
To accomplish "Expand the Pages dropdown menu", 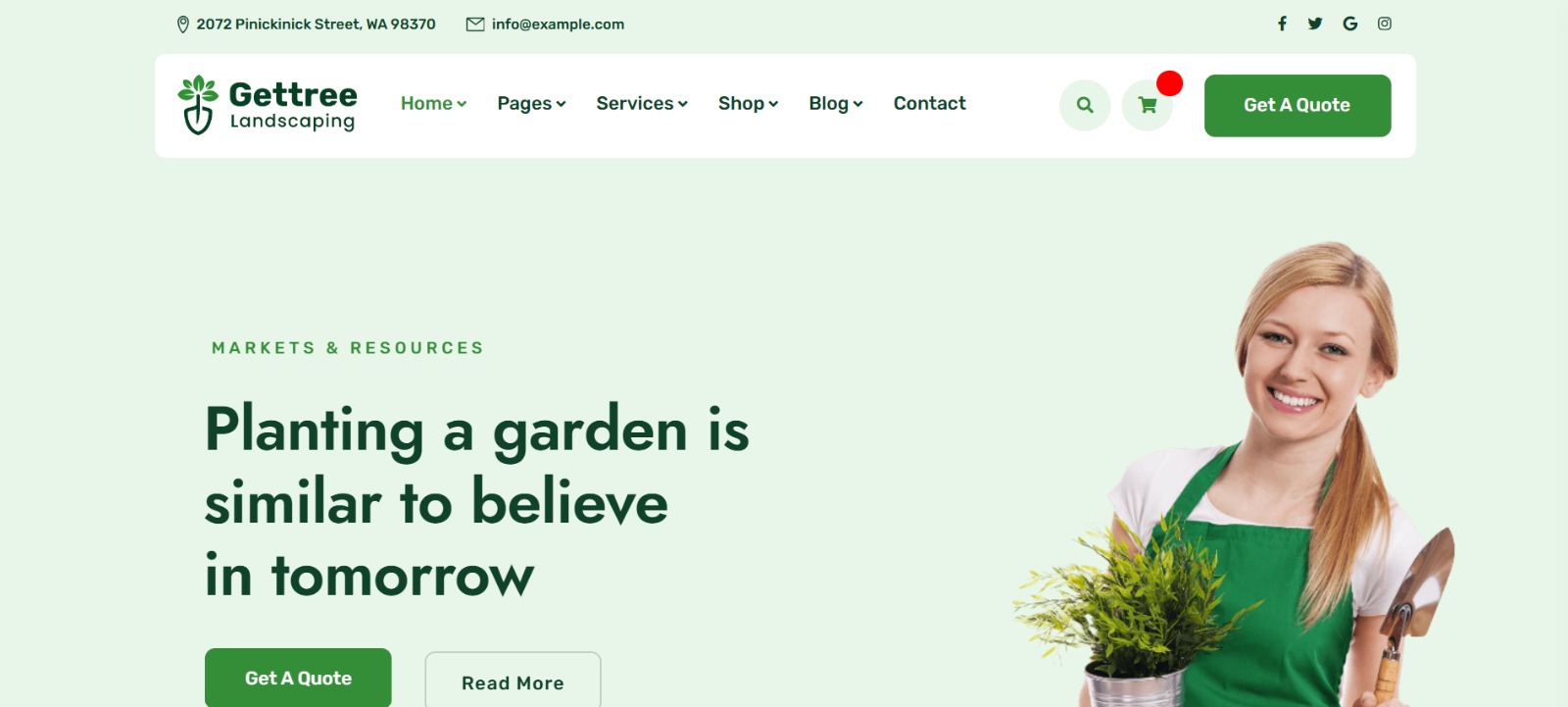I will [x=531, y=103].
